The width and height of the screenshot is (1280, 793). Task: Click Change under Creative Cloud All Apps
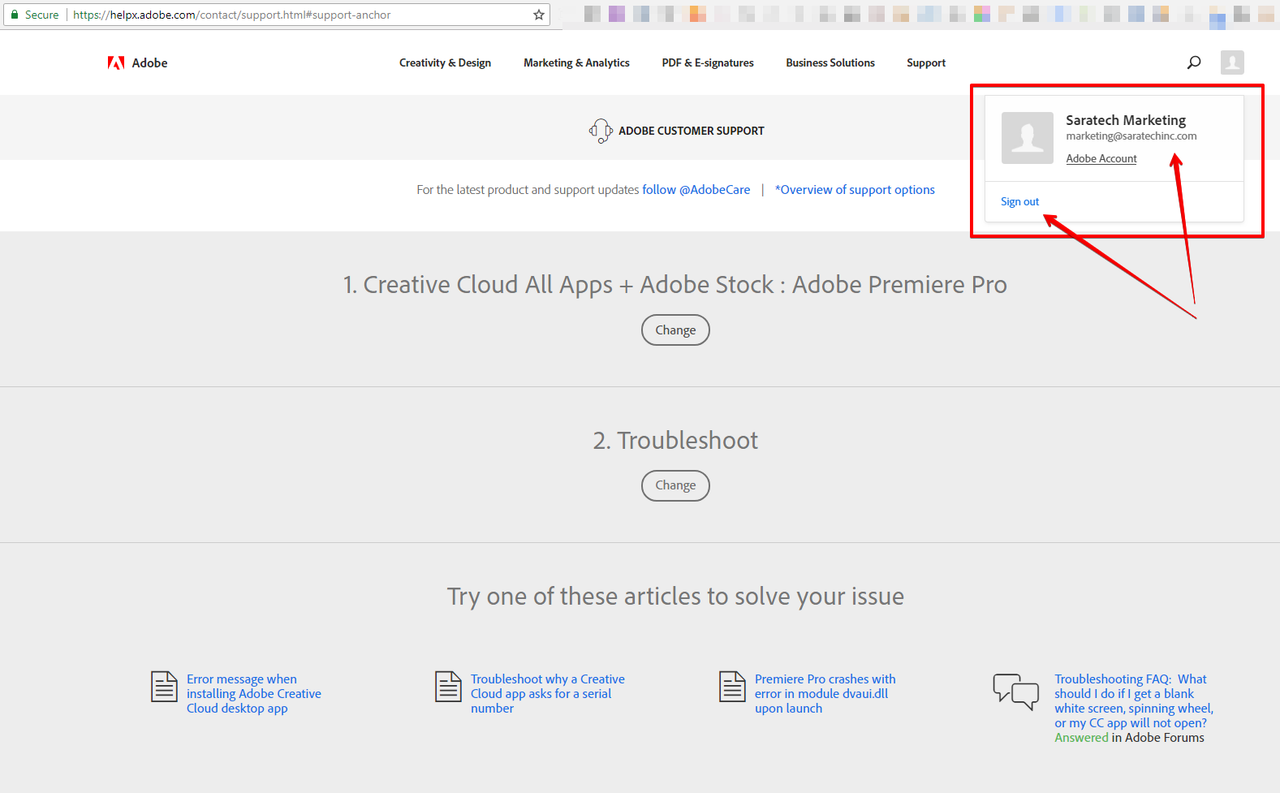click(x=675, y=329)
